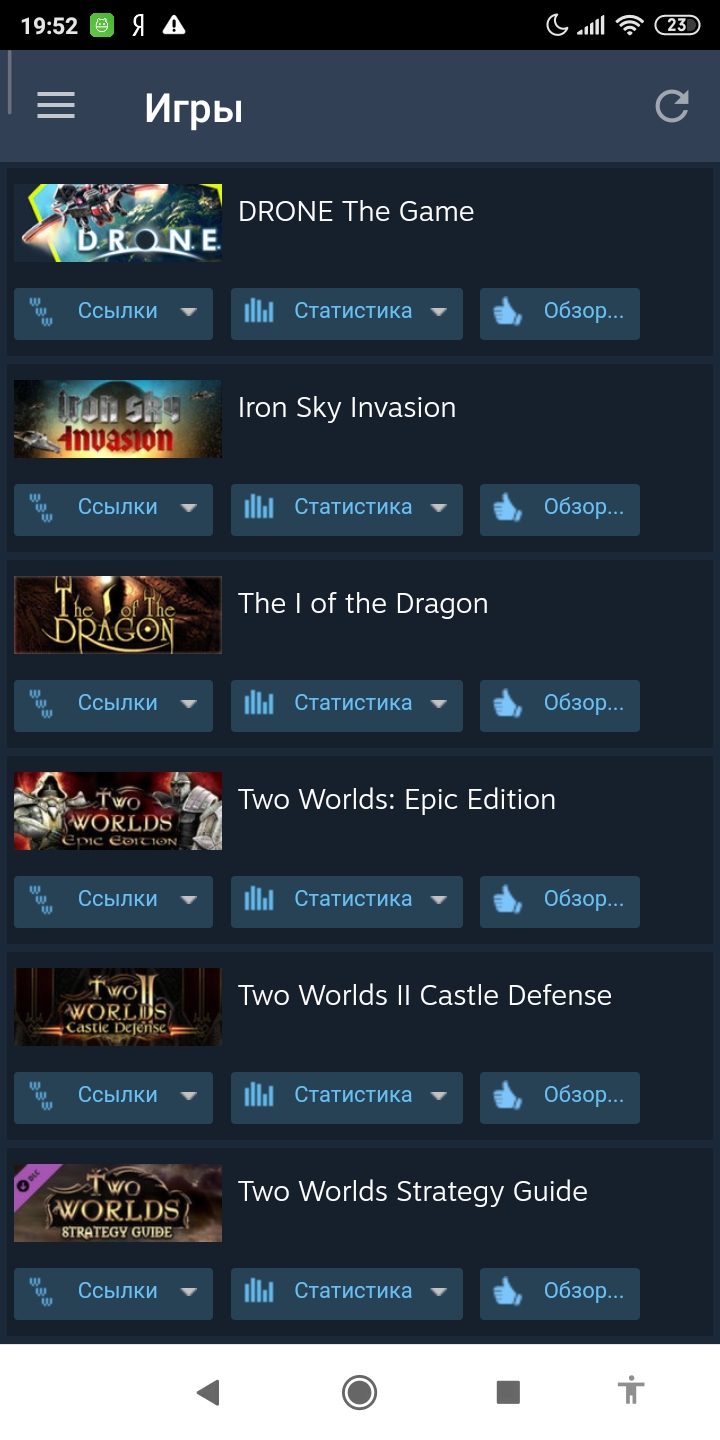The width and height of the screenshot is (720, 1440).
Task: Expand Ссылки dropdown for Two Worlds: Epic Edition
Action: pyautogui.click(x=113, y=902)
